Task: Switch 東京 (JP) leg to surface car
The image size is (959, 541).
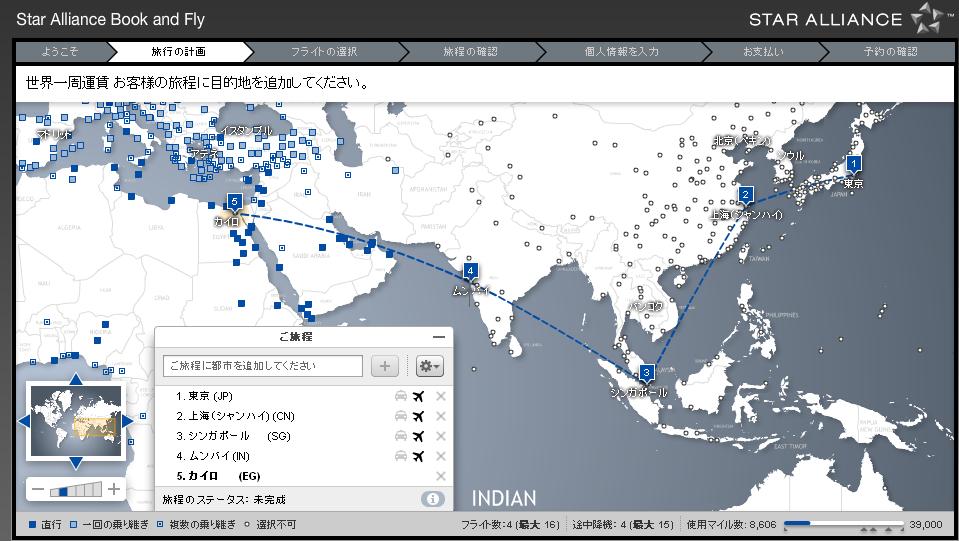Action: point(401,396)
